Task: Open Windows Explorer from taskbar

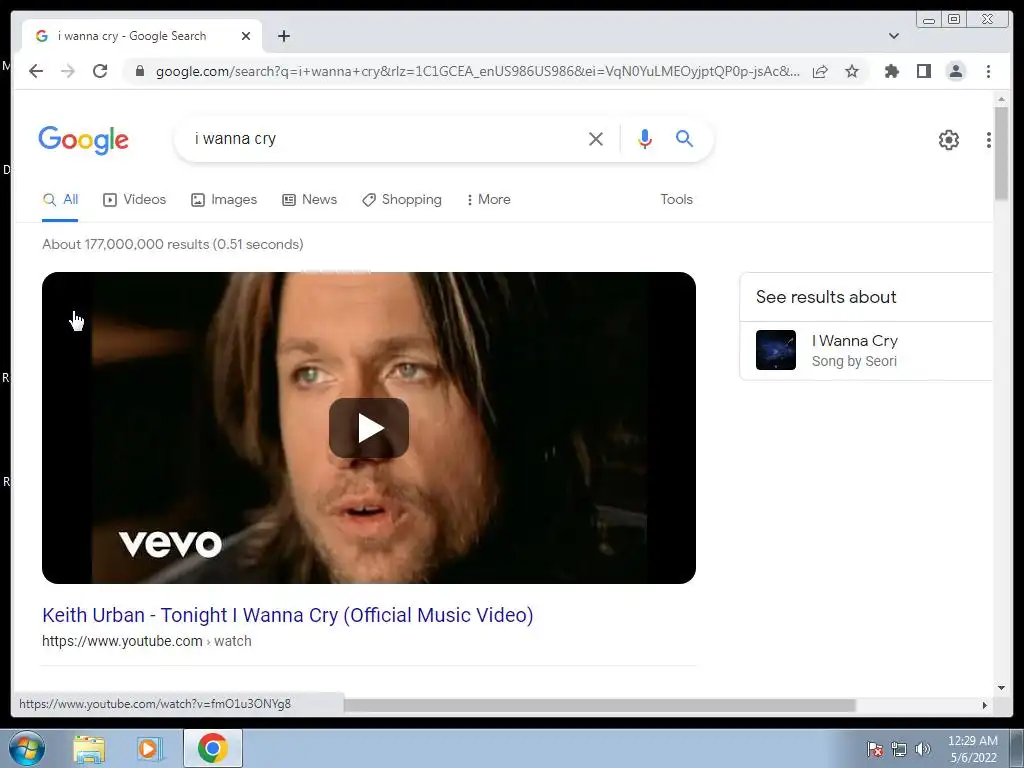Action: coord(89,749)
